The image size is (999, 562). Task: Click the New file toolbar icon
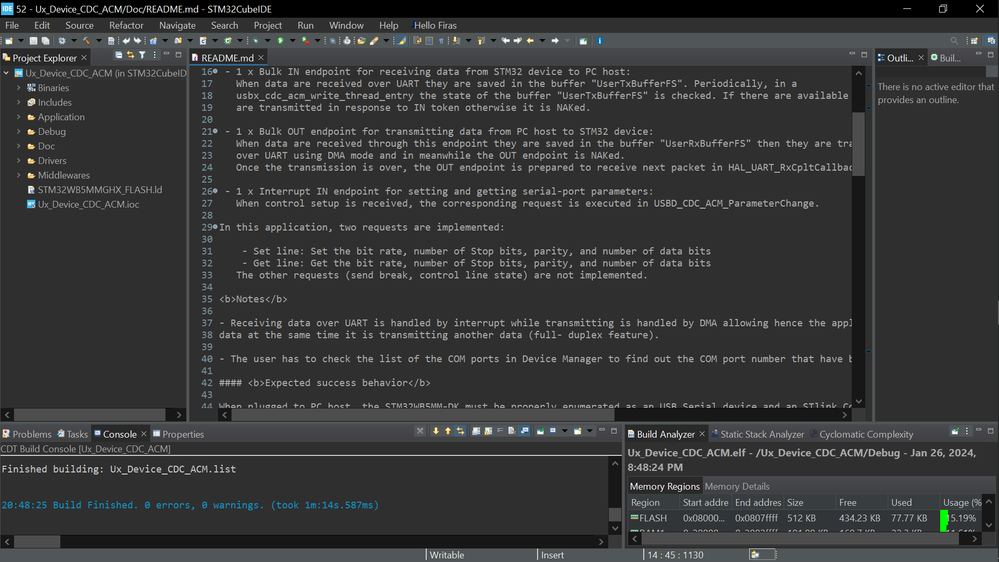[x=9, y=41]
